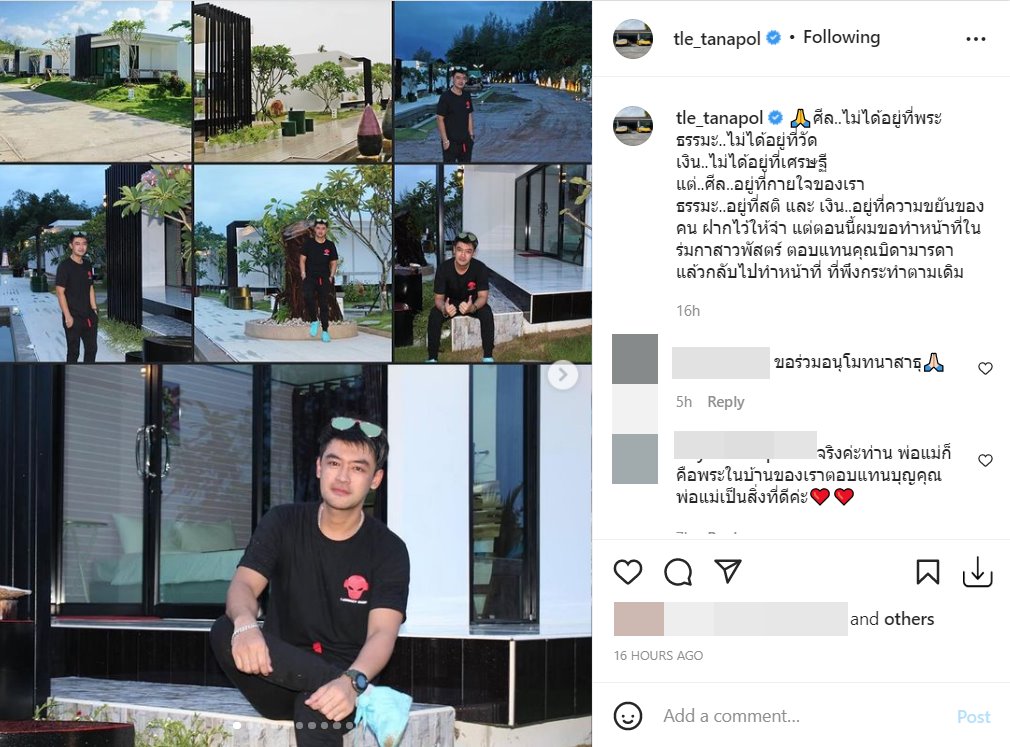
Task: Open the comment bubble icon
Action: pos(678,572)
